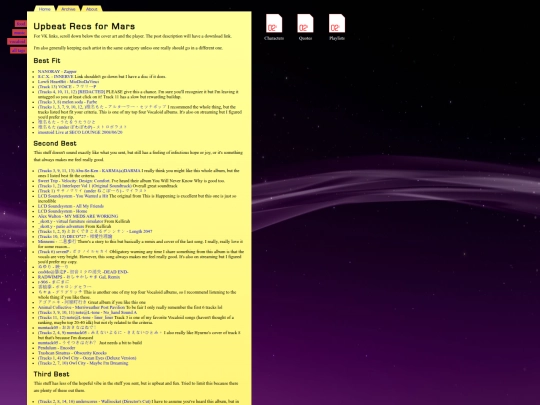The width and height of the screenshot is (540, 405).
Task: Open the KARMA@DARMA album link
Action: click(89, 171)
